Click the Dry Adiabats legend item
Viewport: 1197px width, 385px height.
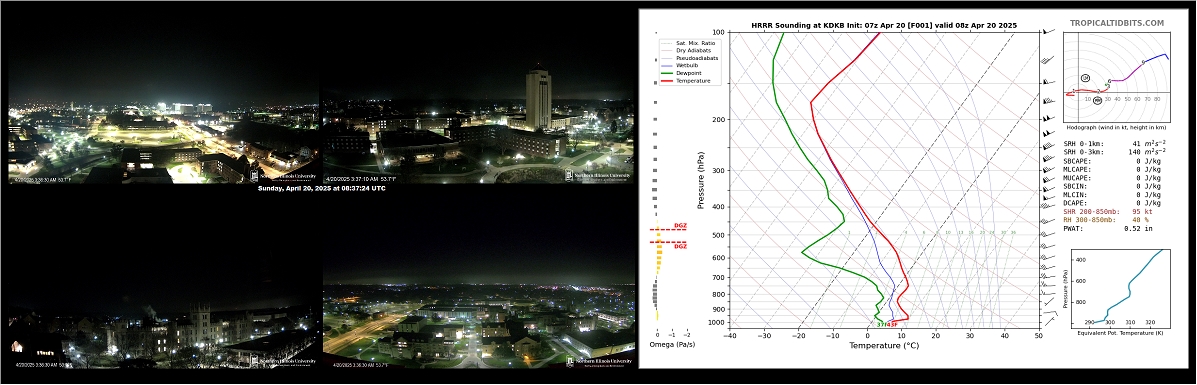point(686,50)
